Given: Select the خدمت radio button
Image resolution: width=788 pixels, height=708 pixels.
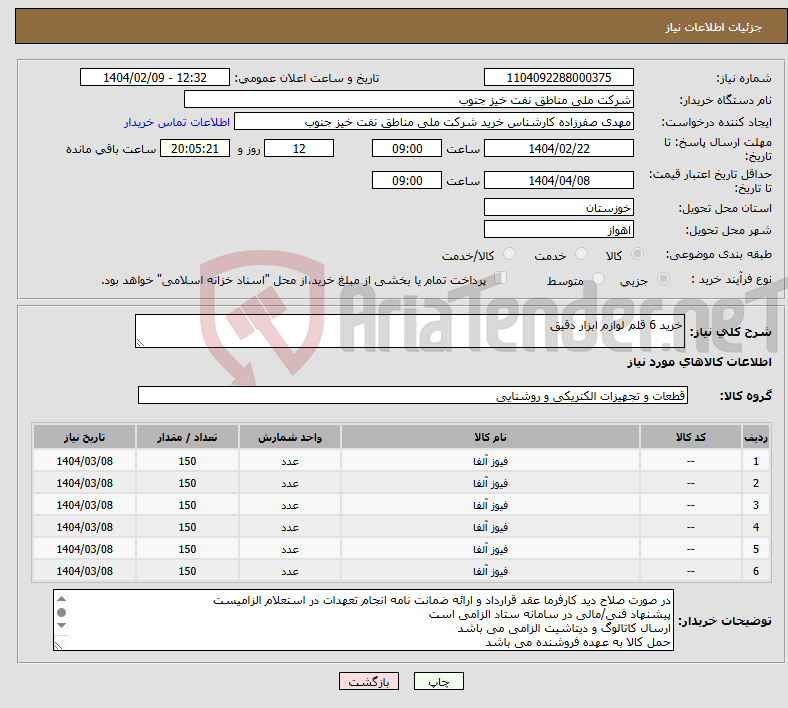Looking at the screenshot, I should click(x=581, y=254).
